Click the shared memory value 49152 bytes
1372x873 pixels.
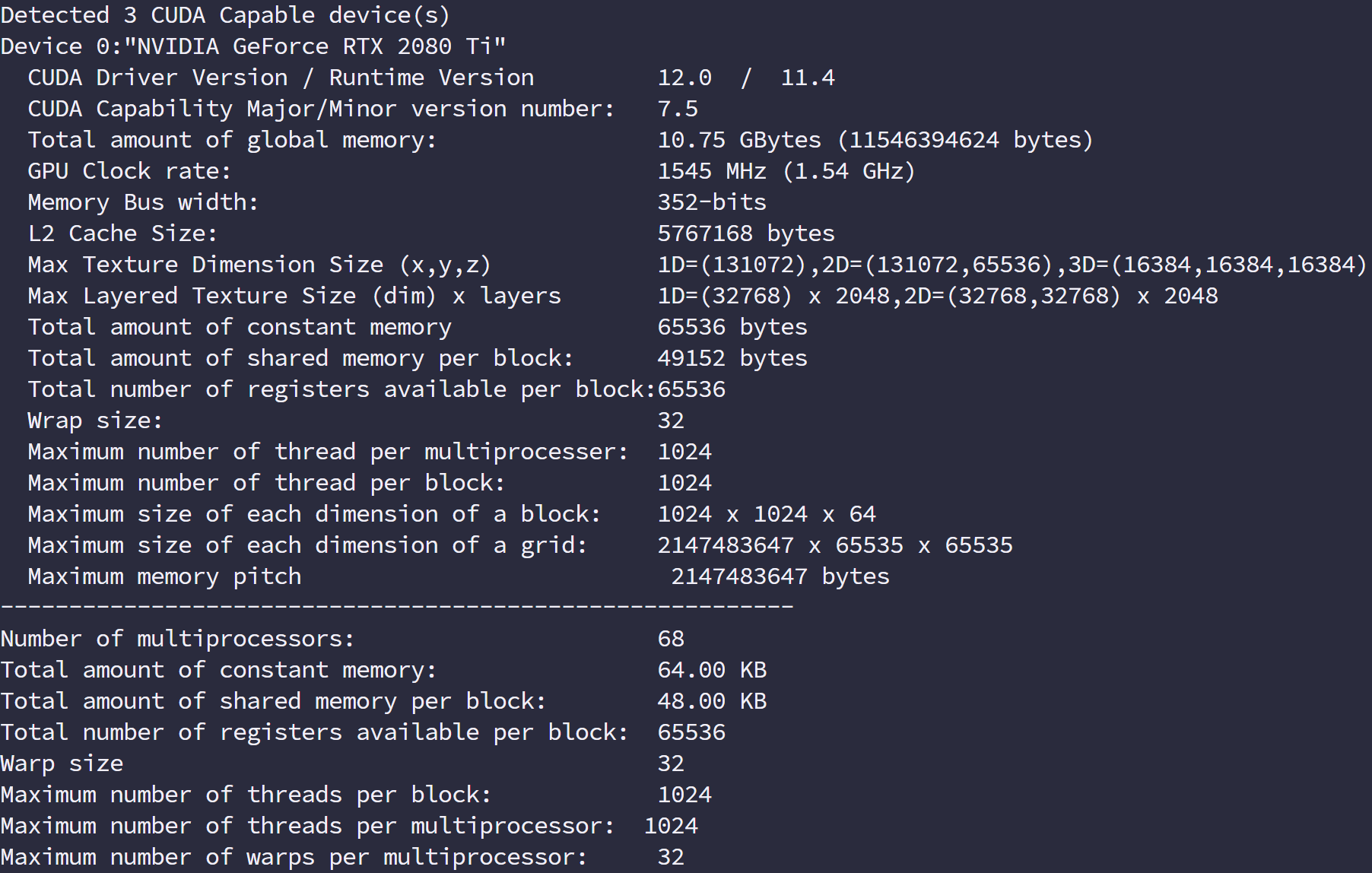(x=732, y=358)
